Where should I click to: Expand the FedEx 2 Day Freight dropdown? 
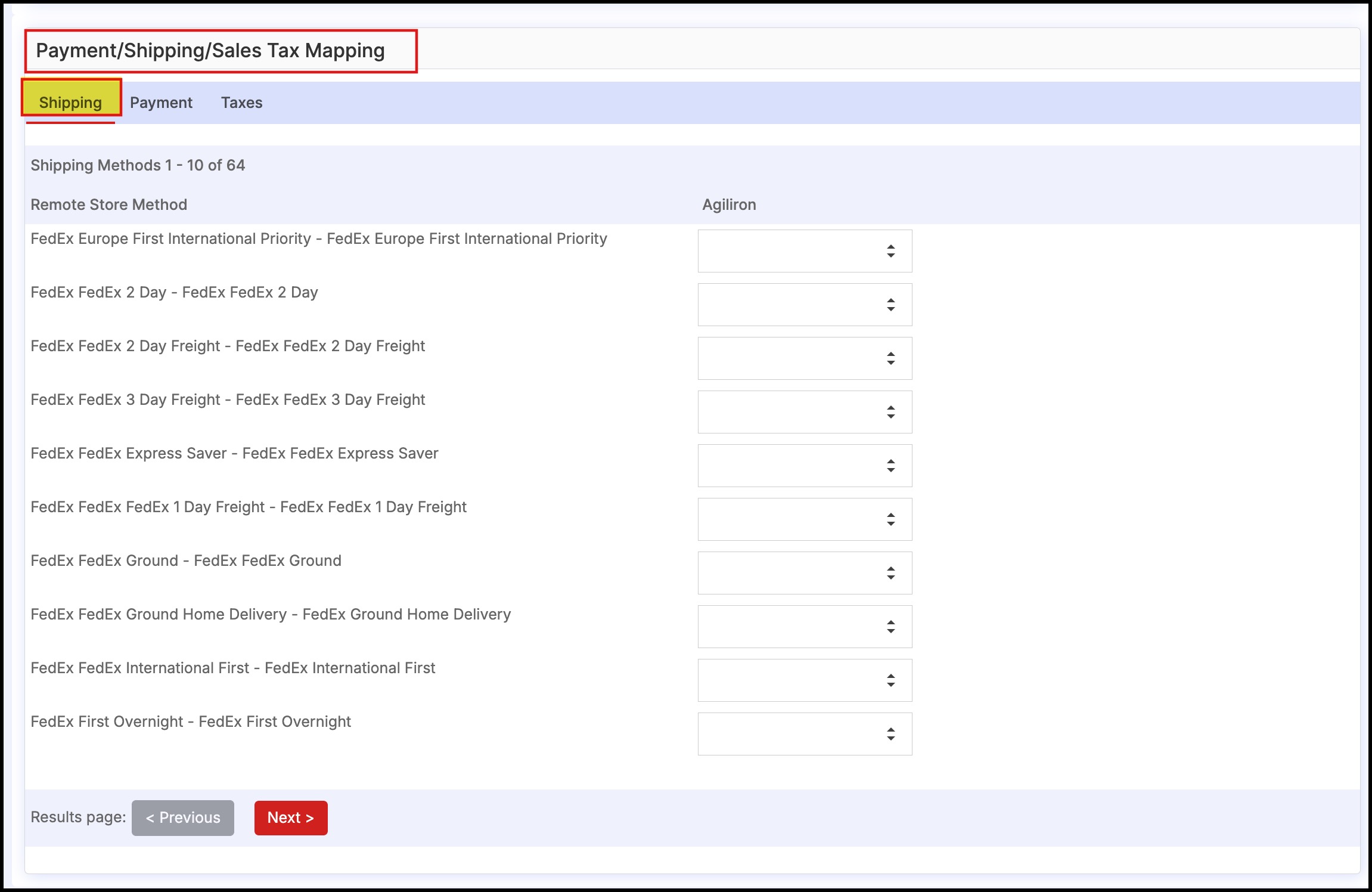[805, 358]
